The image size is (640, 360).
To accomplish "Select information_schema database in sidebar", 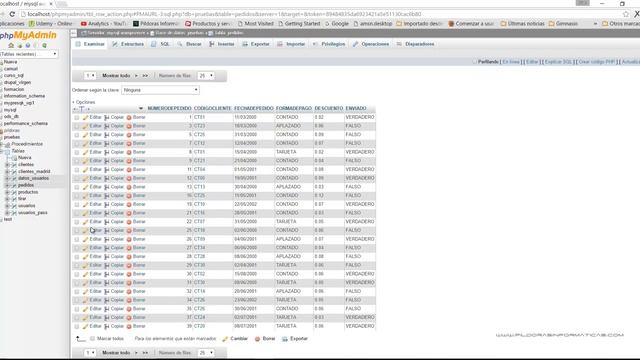I will pos(24,96).
